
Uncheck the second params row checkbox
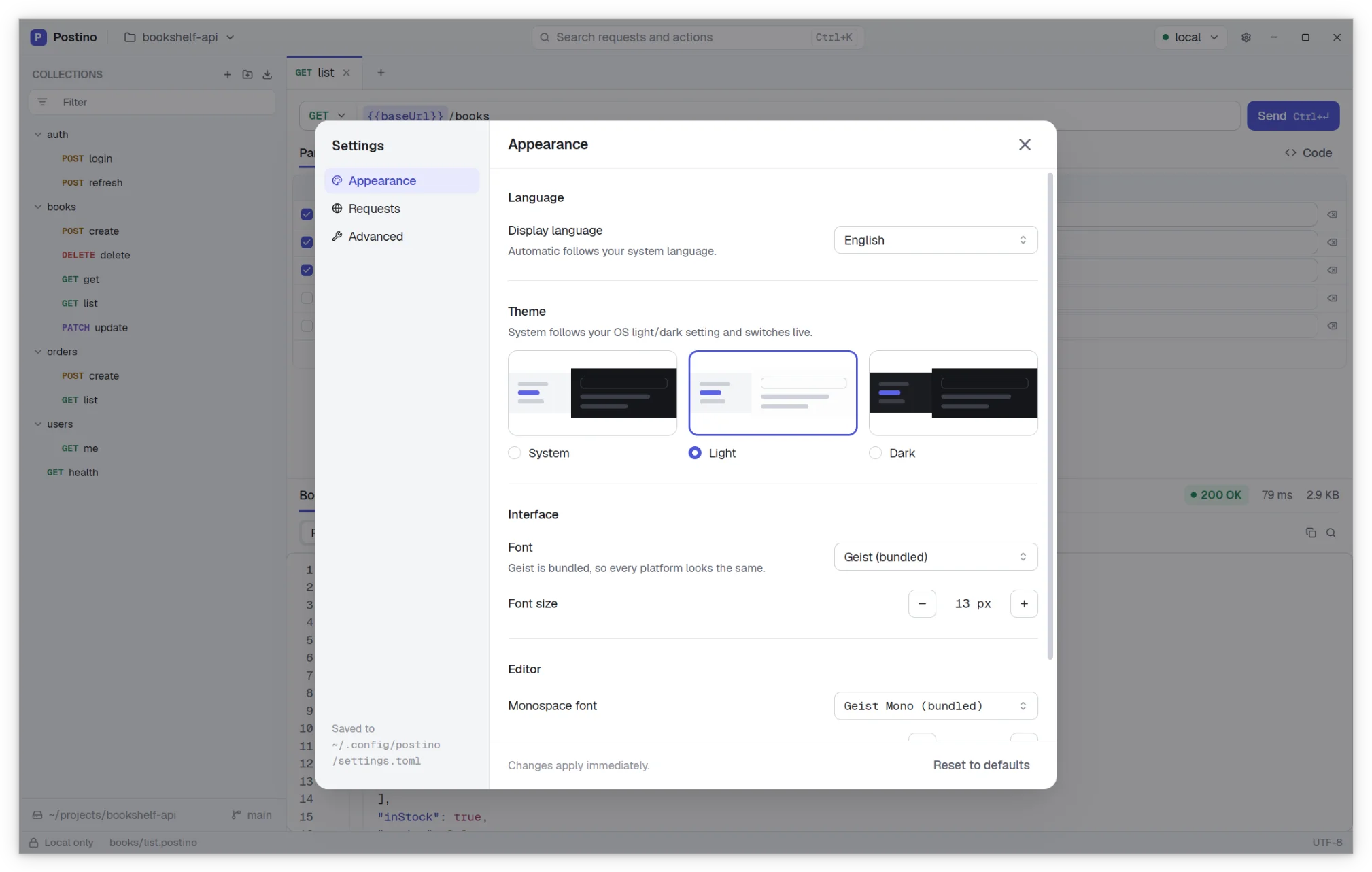tap(307, 242)
